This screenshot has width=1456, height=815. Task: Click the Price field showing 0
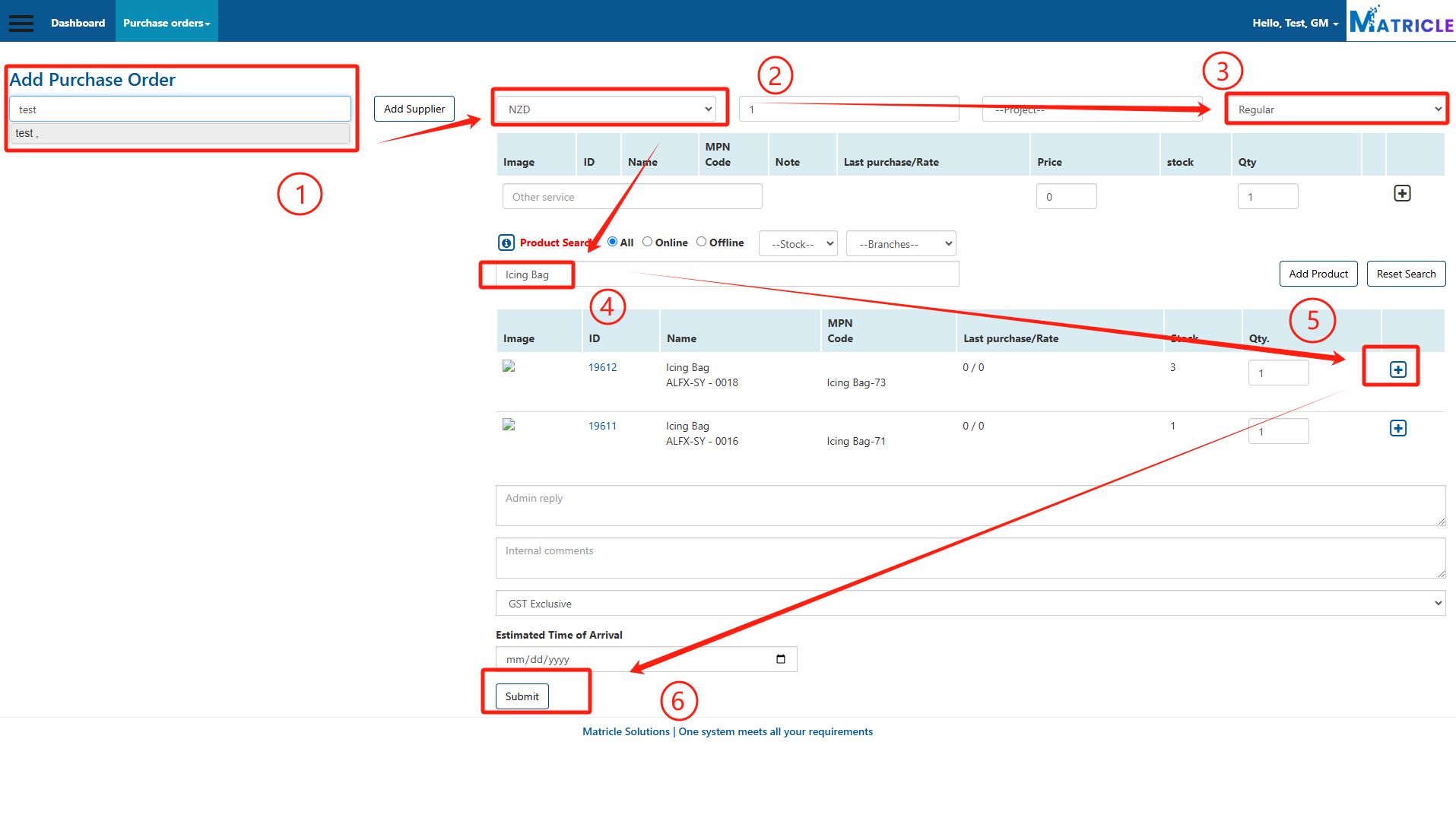[1066, 197]
